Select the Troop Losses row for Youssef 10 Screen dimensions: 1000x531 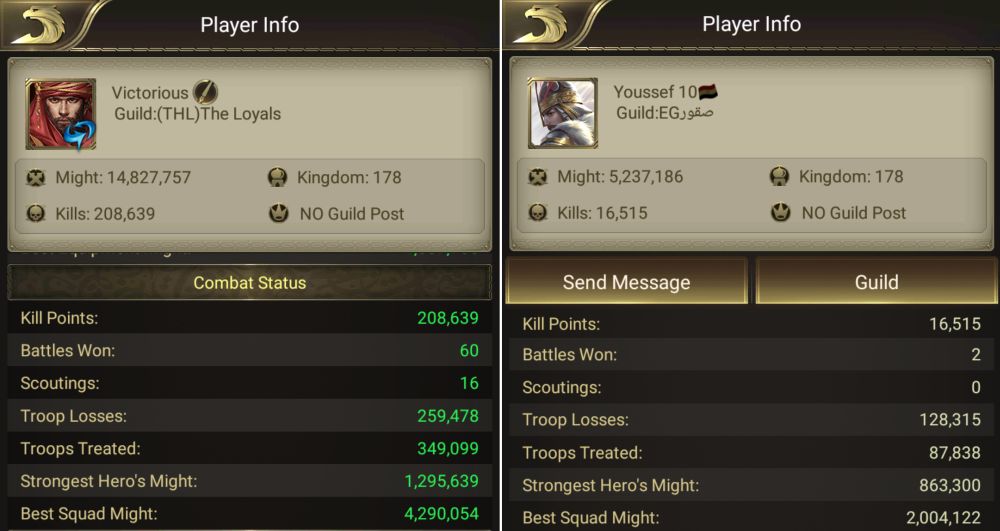point(751,420)
